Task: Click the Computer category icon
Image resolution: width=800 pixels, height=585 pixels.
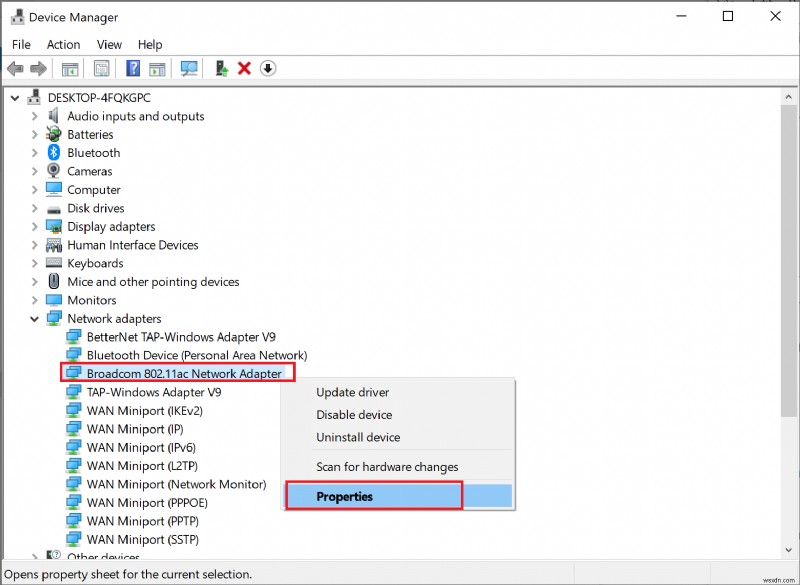Action: (54, 189)
